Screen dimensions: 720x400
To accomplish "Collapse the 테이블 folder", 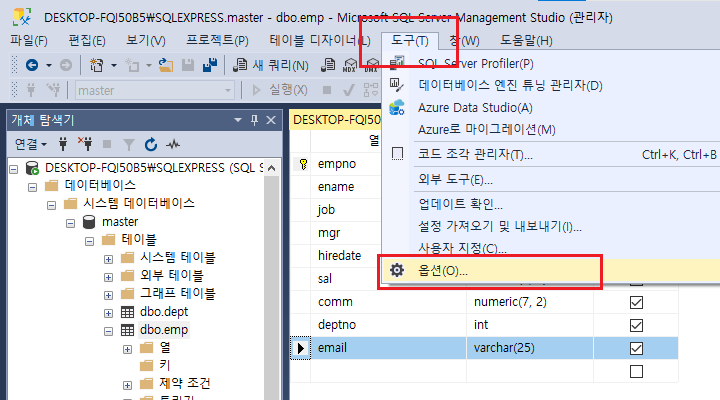I will tap(90, 241).
